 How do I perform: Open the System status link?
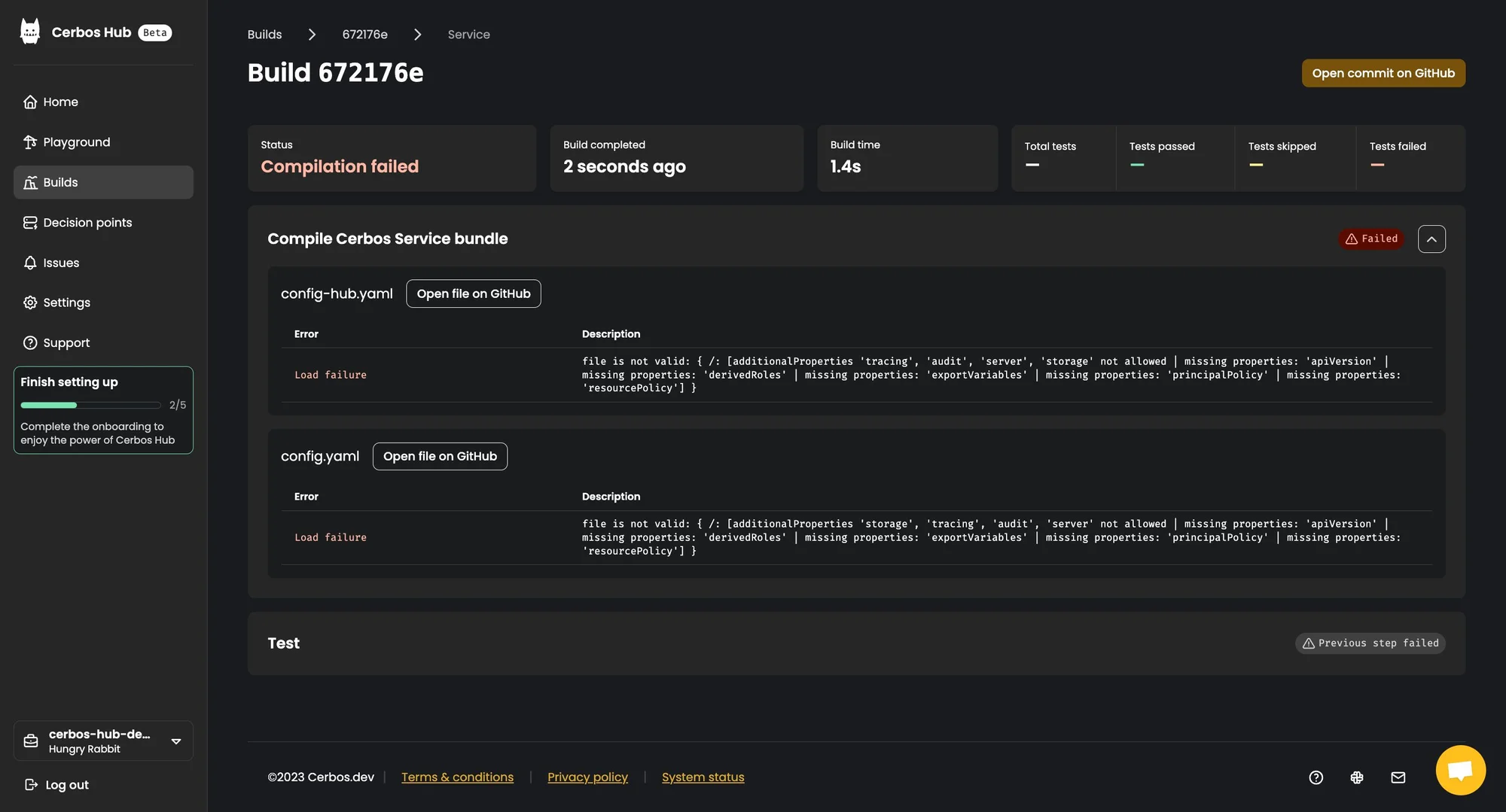coord(703,777)
